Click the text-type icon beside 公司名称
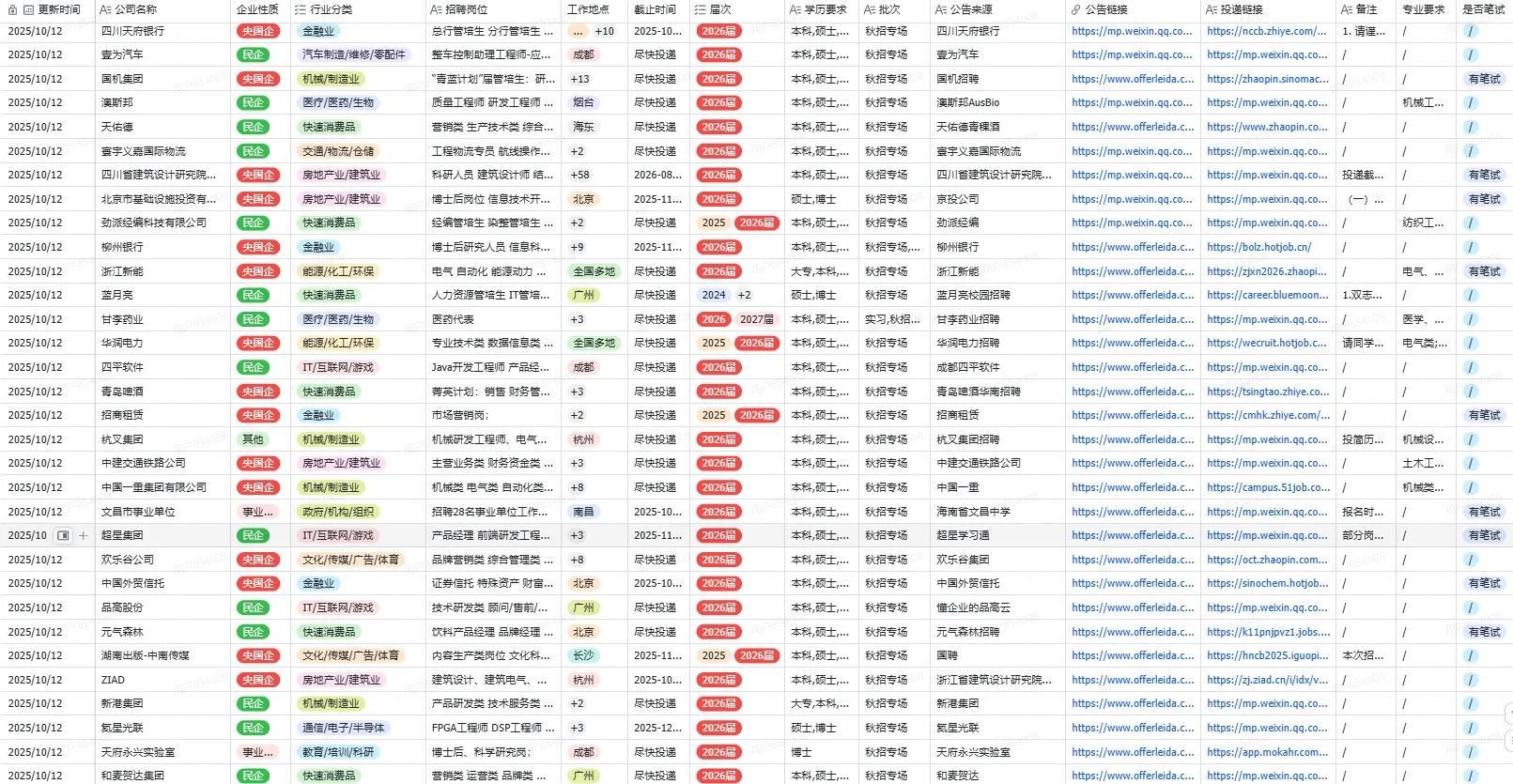Image resolution: width=1513 pixels, height=784 pixels. [x=105, y=9]
